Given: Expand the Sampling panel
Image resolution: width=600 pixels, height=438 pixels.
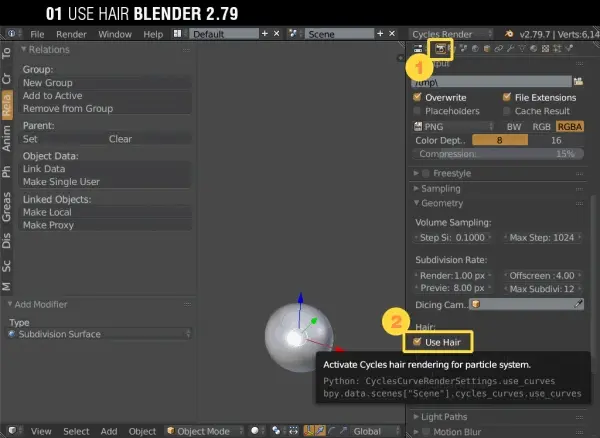Looking at the screenshot, I should [x=416, y=188].
